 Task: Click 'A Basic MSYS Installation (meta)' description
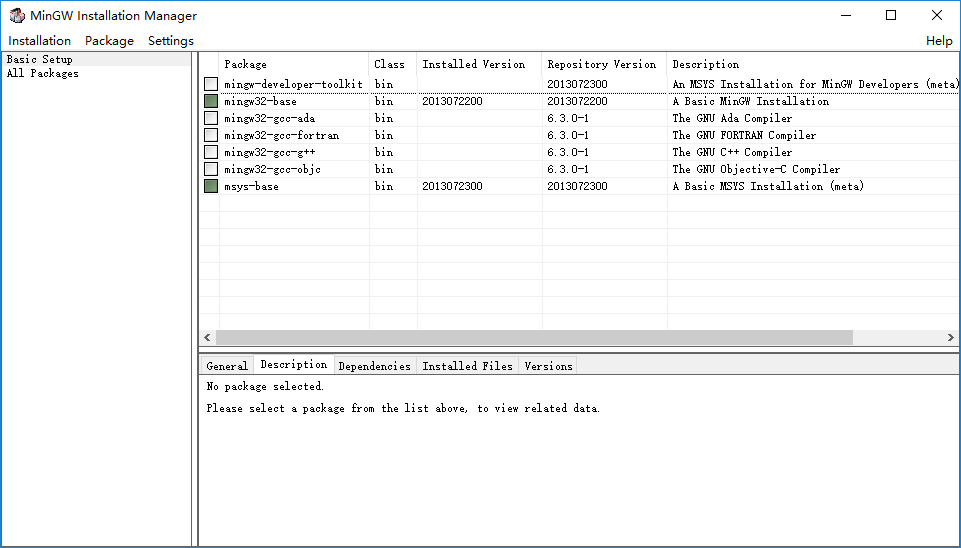[x=768, y=186]
